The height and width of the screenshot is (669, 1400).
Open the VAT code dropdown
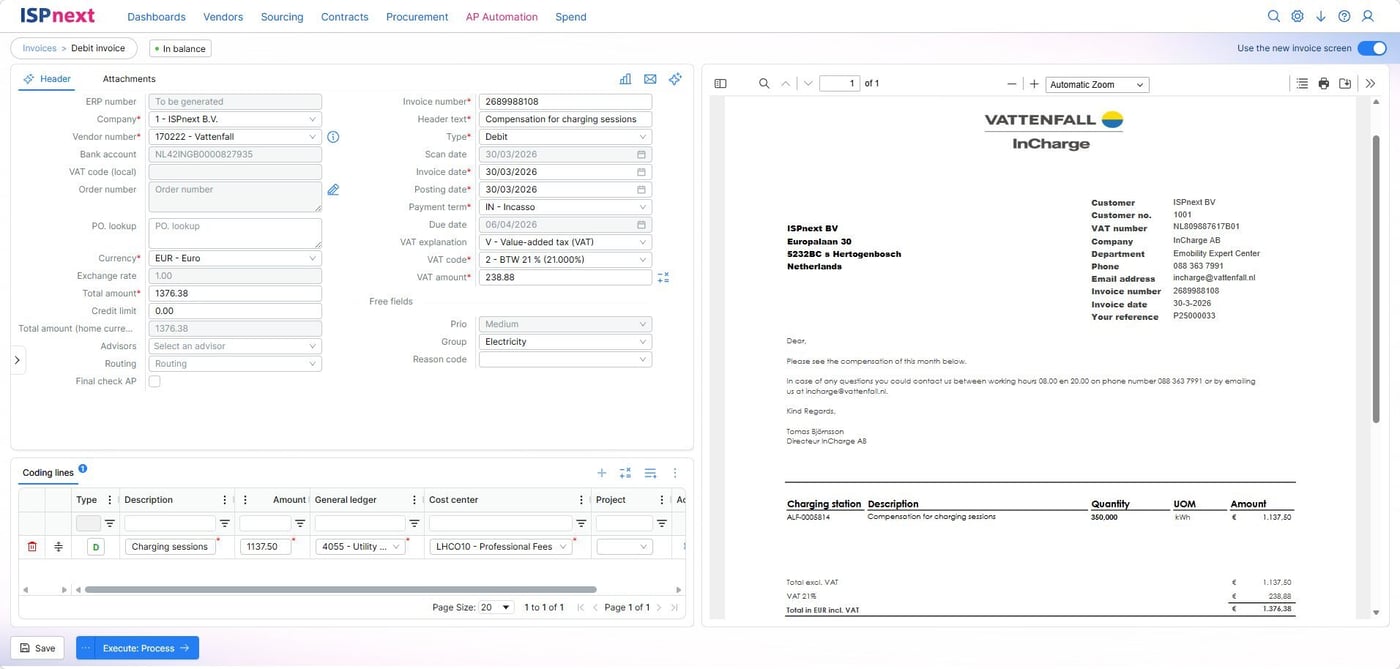tap(565, 260)
